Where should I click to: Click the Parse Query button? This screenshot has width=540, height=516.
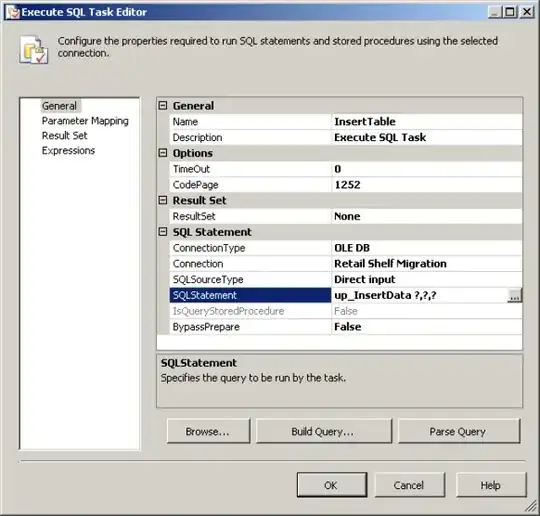click(x=459, y=431)
